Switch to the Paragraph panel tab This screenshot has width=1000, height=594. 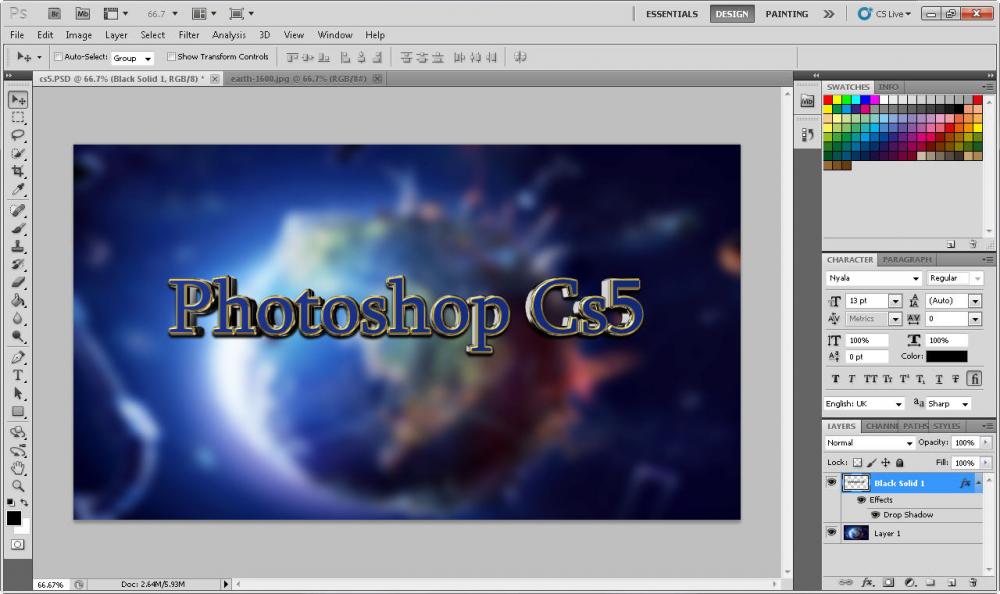906,260
